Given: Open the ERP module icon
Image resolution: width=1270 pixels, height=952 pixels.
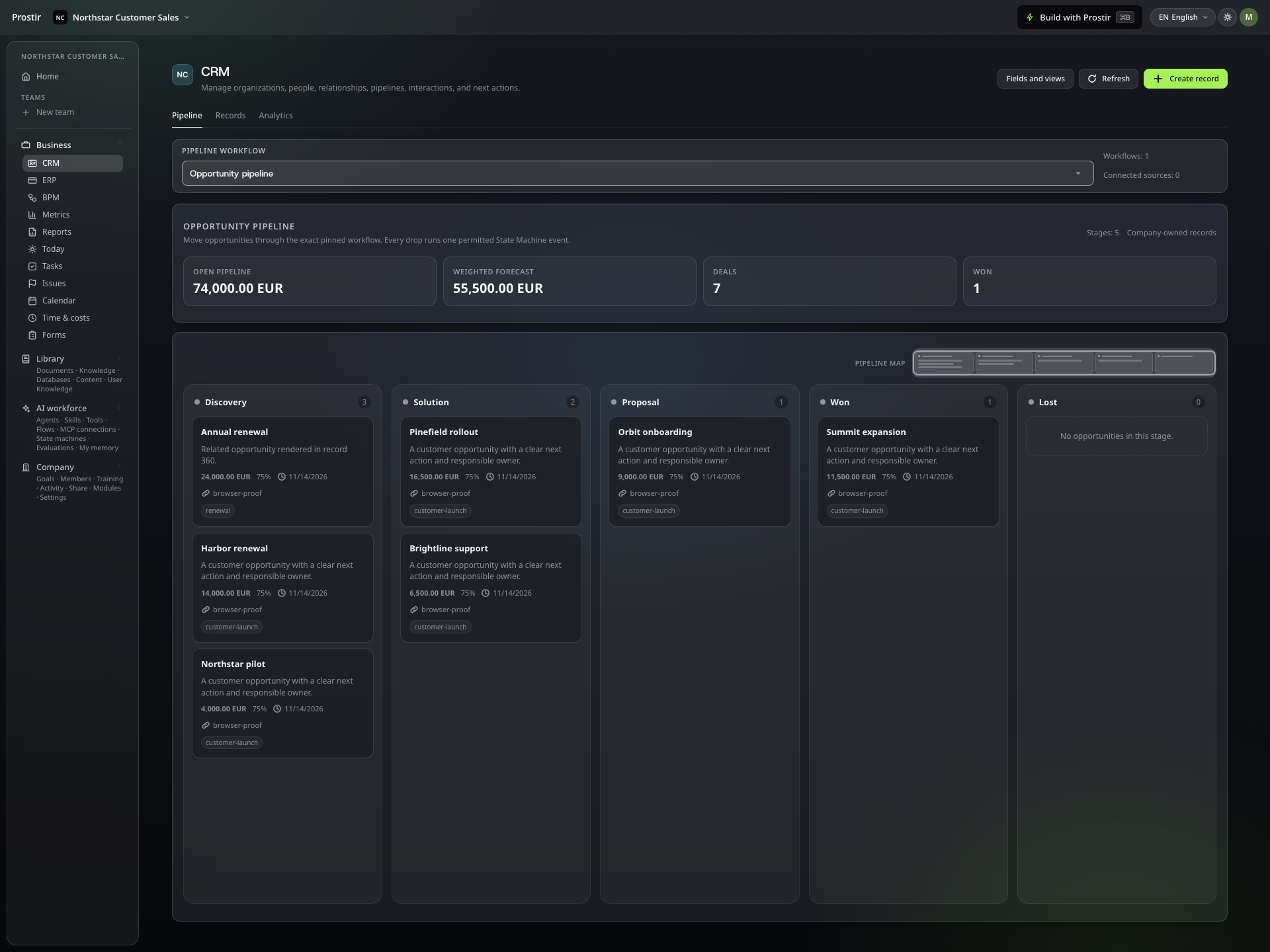Looking at the screenshot, I should point(32,180).
